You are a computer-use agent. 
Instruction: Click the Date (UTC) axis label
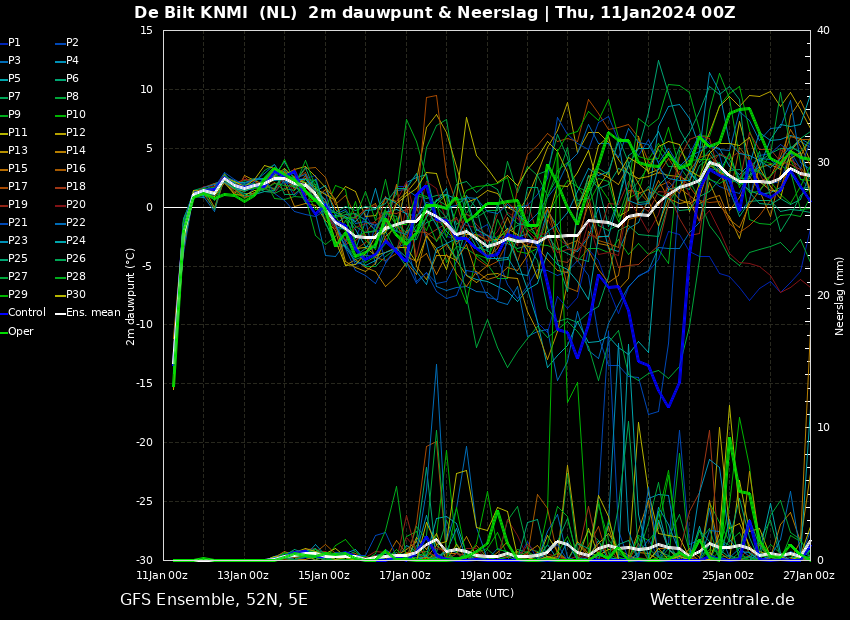coord(485,593)
